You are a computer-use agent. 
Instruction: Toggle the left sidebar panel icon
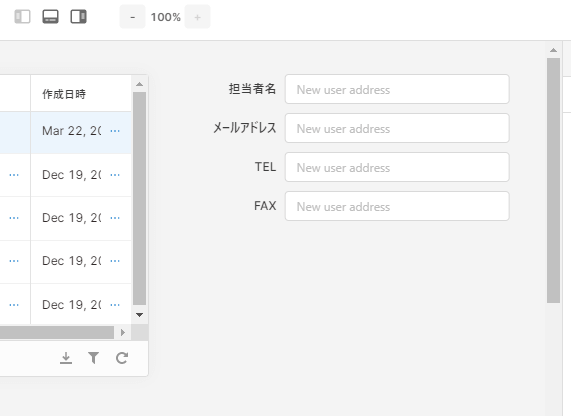tap(22, 17)
